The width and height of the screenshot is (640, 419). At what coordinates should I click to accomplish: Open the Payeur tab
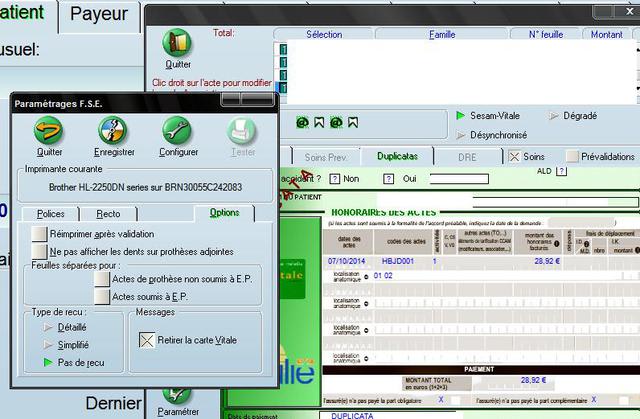(x=100, y=15)
